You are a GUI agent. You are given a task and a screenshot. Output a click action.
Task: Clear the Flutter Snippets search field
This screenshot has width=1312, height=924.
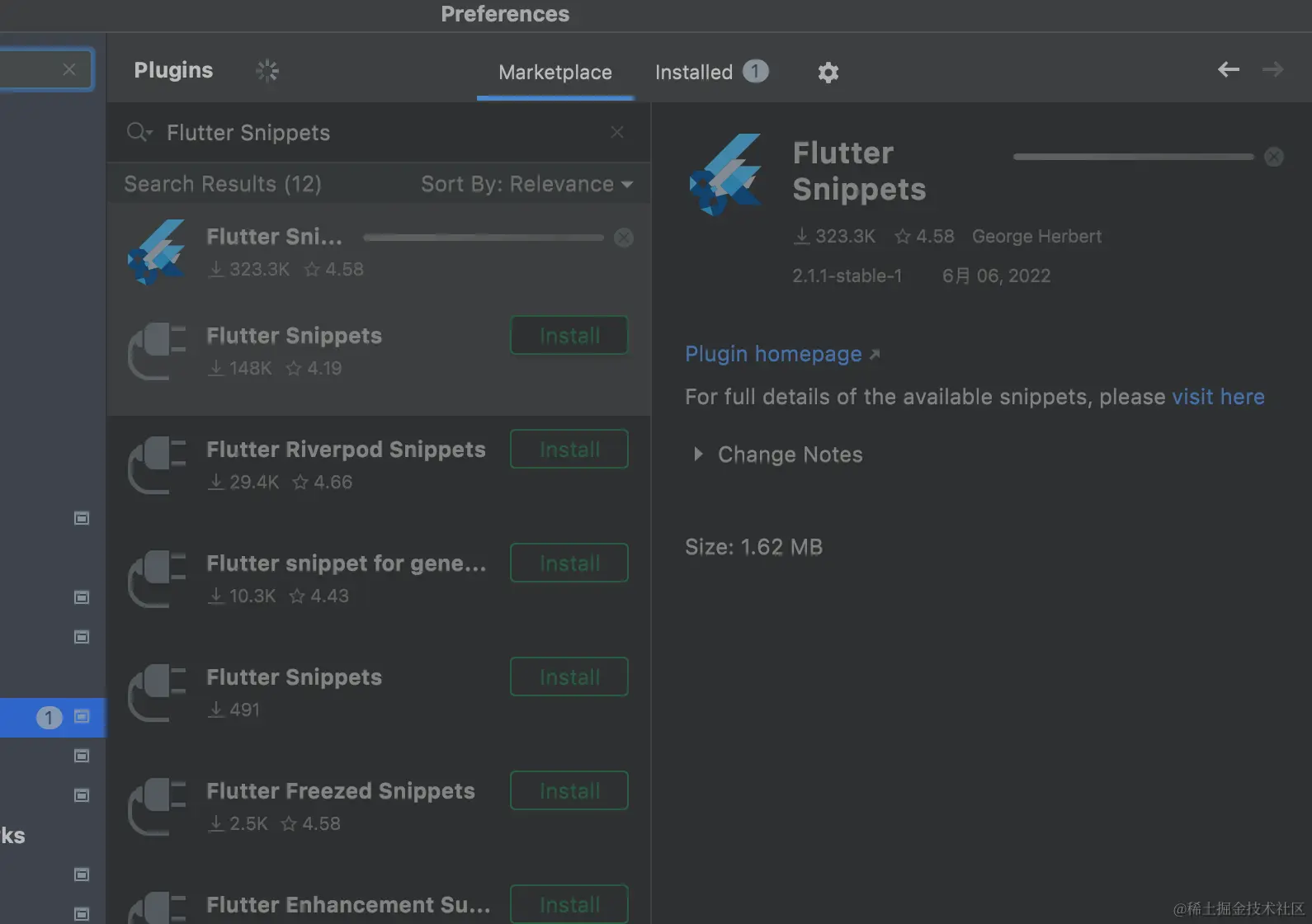point(617,132)
